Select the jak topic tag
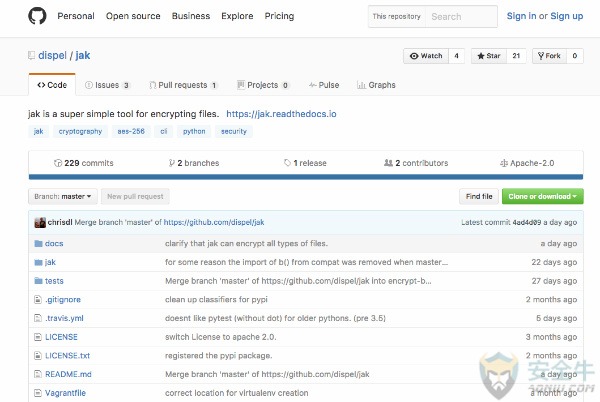This screenshot has height=402, width=600. (38, 132)
